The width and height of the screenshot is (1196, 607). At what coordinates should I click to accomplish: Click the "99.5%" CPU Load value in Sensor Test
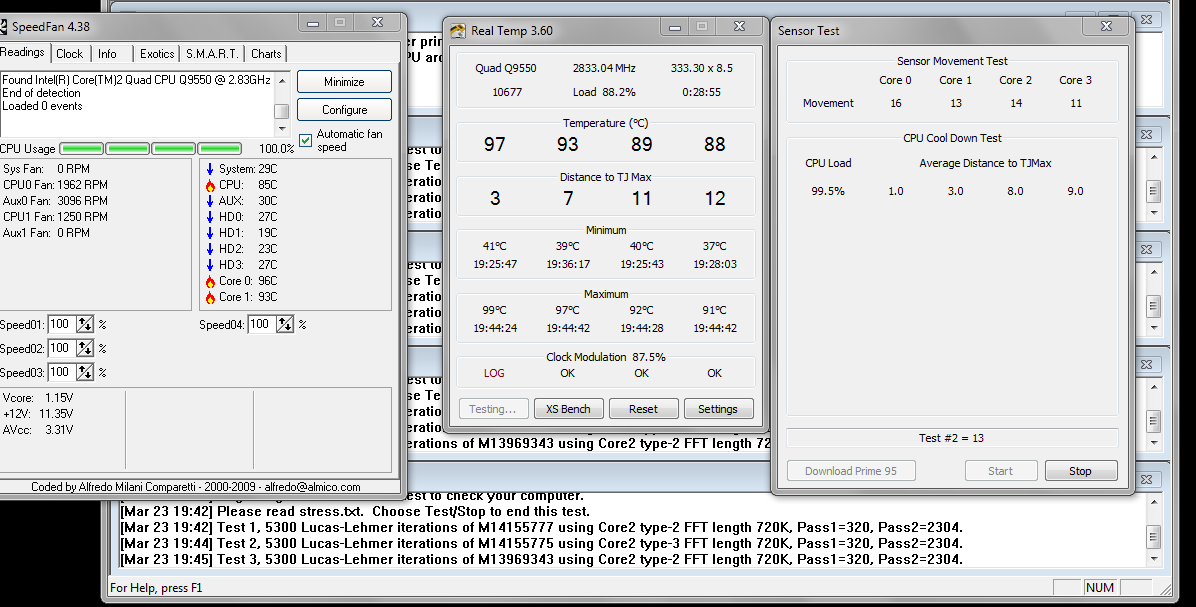(828, 191)
